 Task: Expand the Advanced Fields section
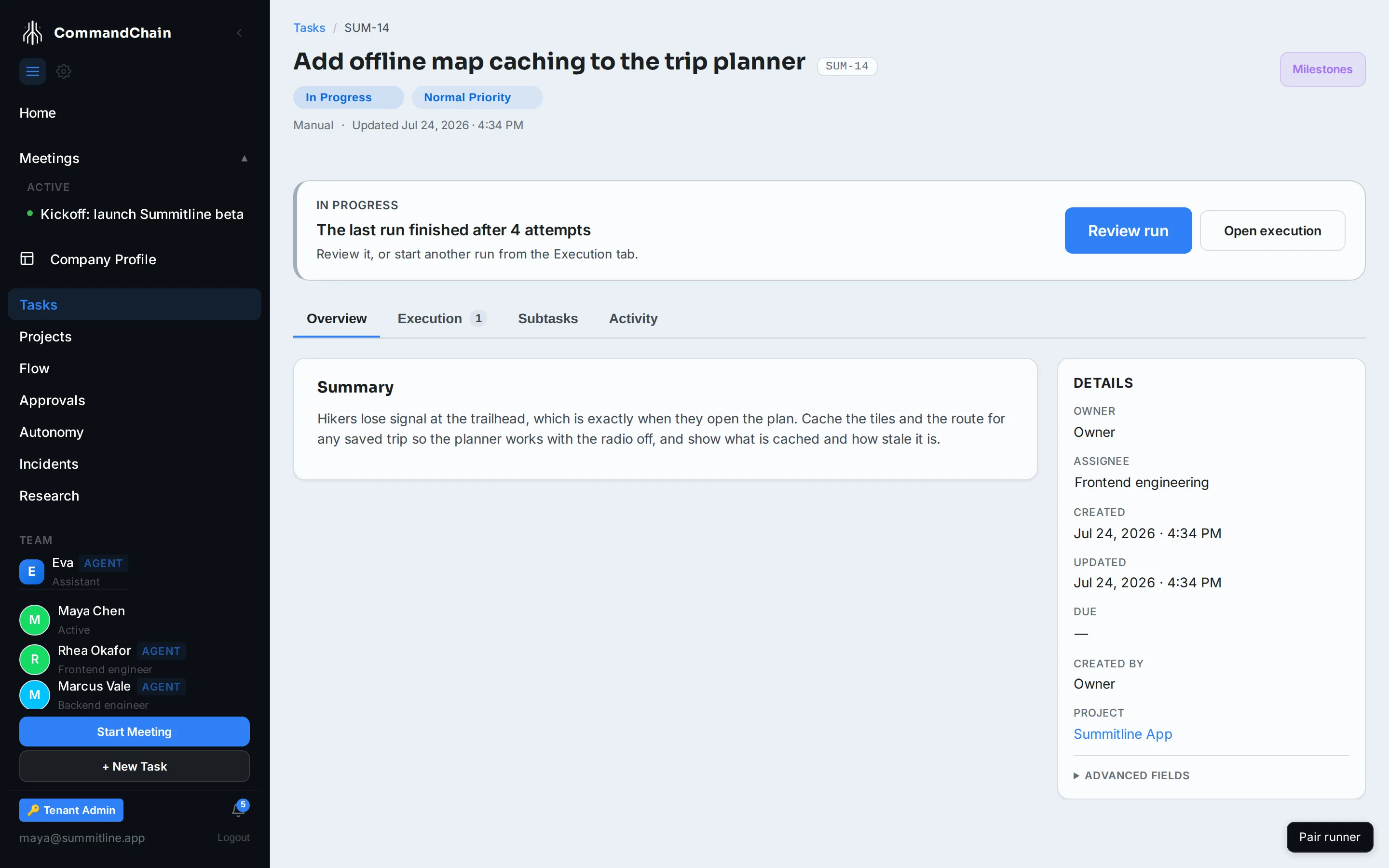tap(1131, 775)
